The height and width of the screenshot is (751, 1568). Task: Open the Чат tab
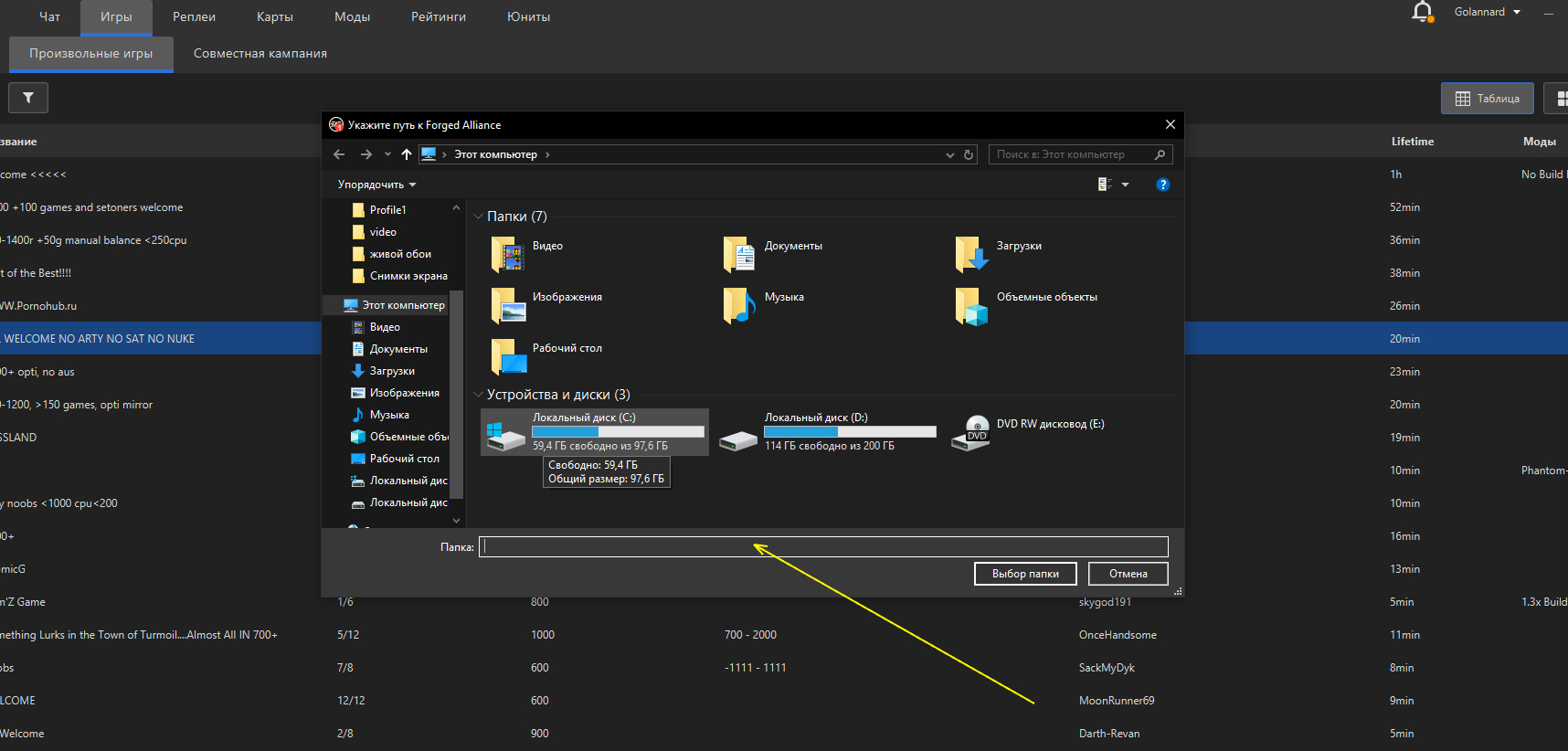coord(50,16)
